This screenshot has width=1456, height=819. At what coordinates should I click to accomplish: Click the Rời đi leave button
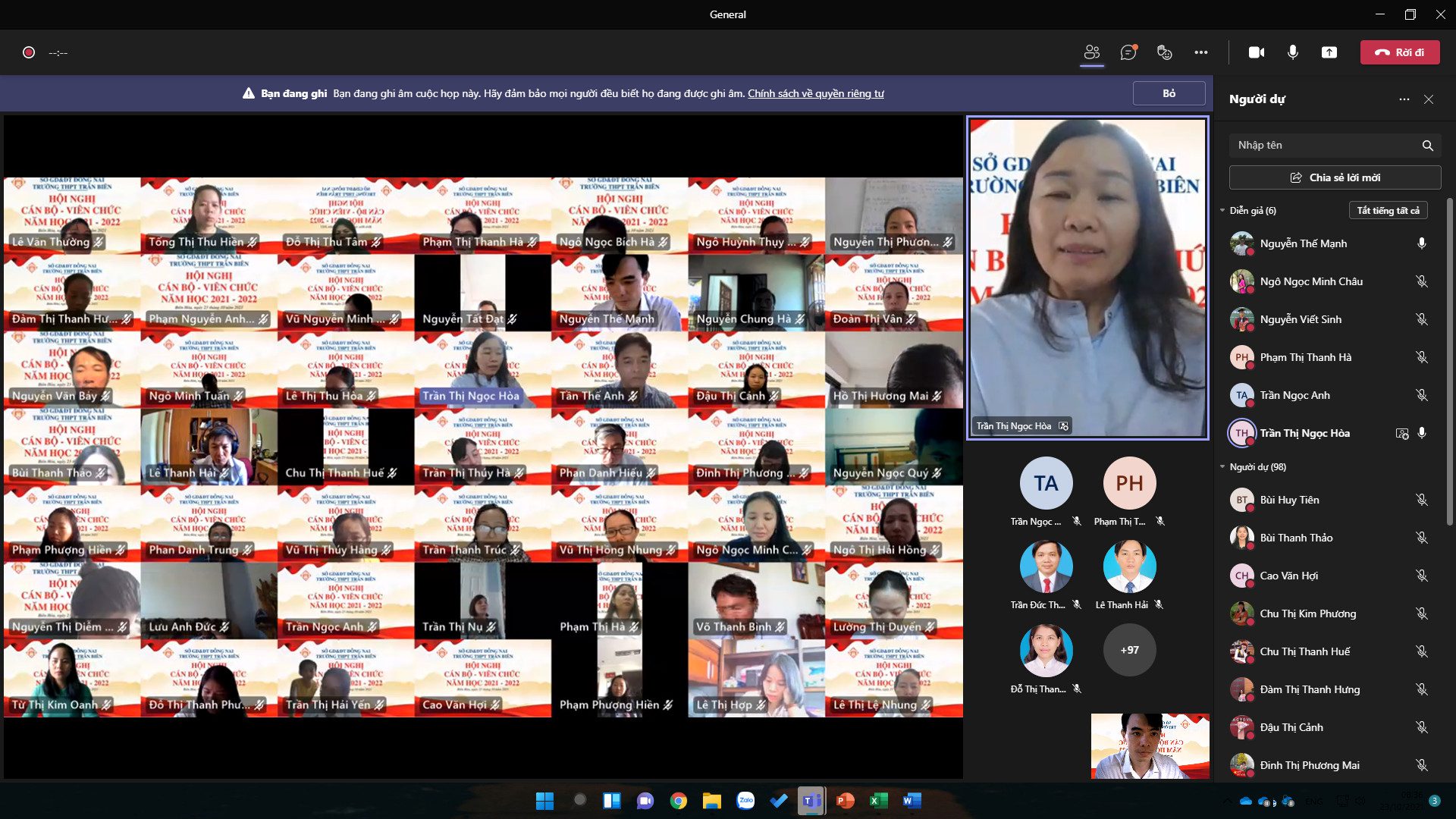point(1400,52)
